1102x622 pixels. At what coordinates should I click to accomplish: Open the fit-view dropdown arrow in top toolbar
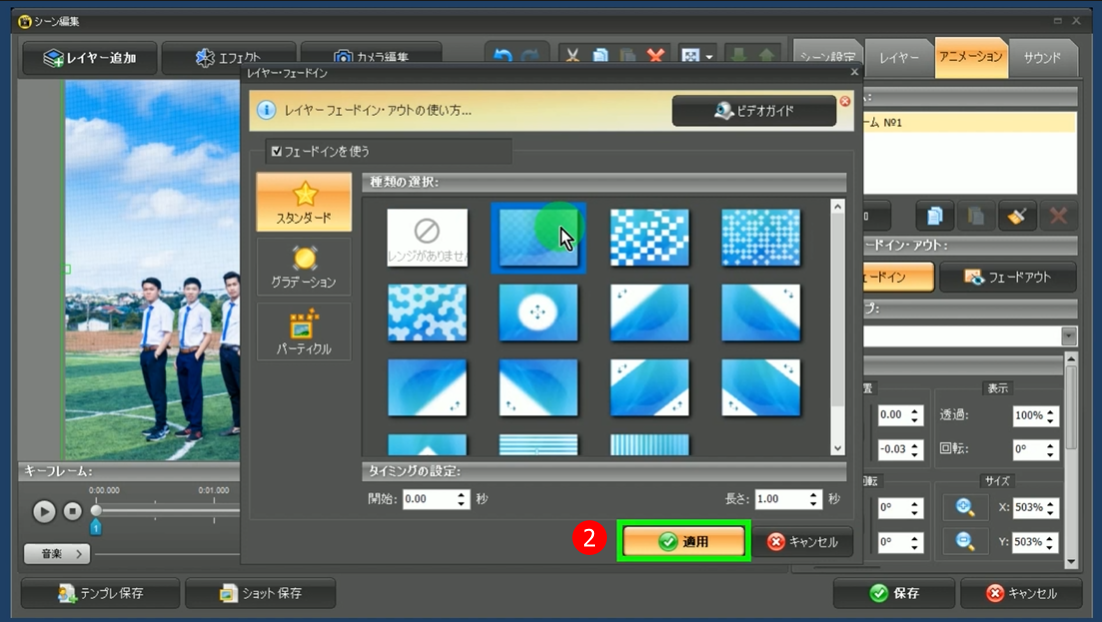(x=709, y=58)
